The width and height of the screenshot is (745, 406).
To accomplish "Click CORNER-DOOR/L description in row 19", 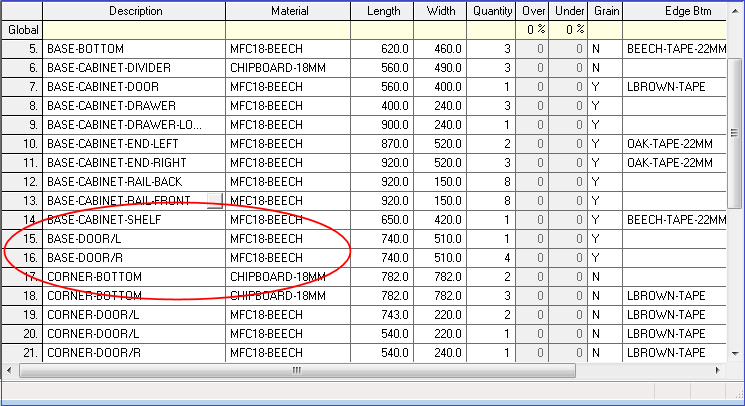I will tap(134, 315).
